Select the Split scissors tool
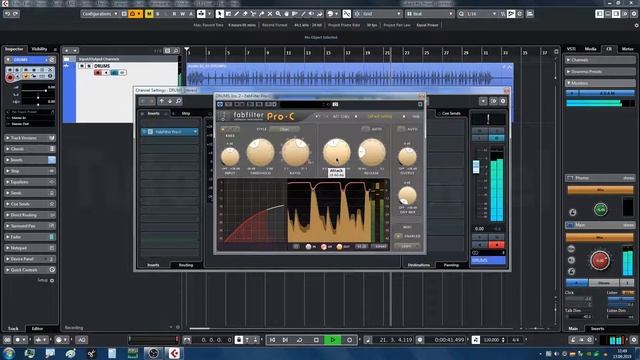This screenshot has width=640, height=360. click(253, 14)
